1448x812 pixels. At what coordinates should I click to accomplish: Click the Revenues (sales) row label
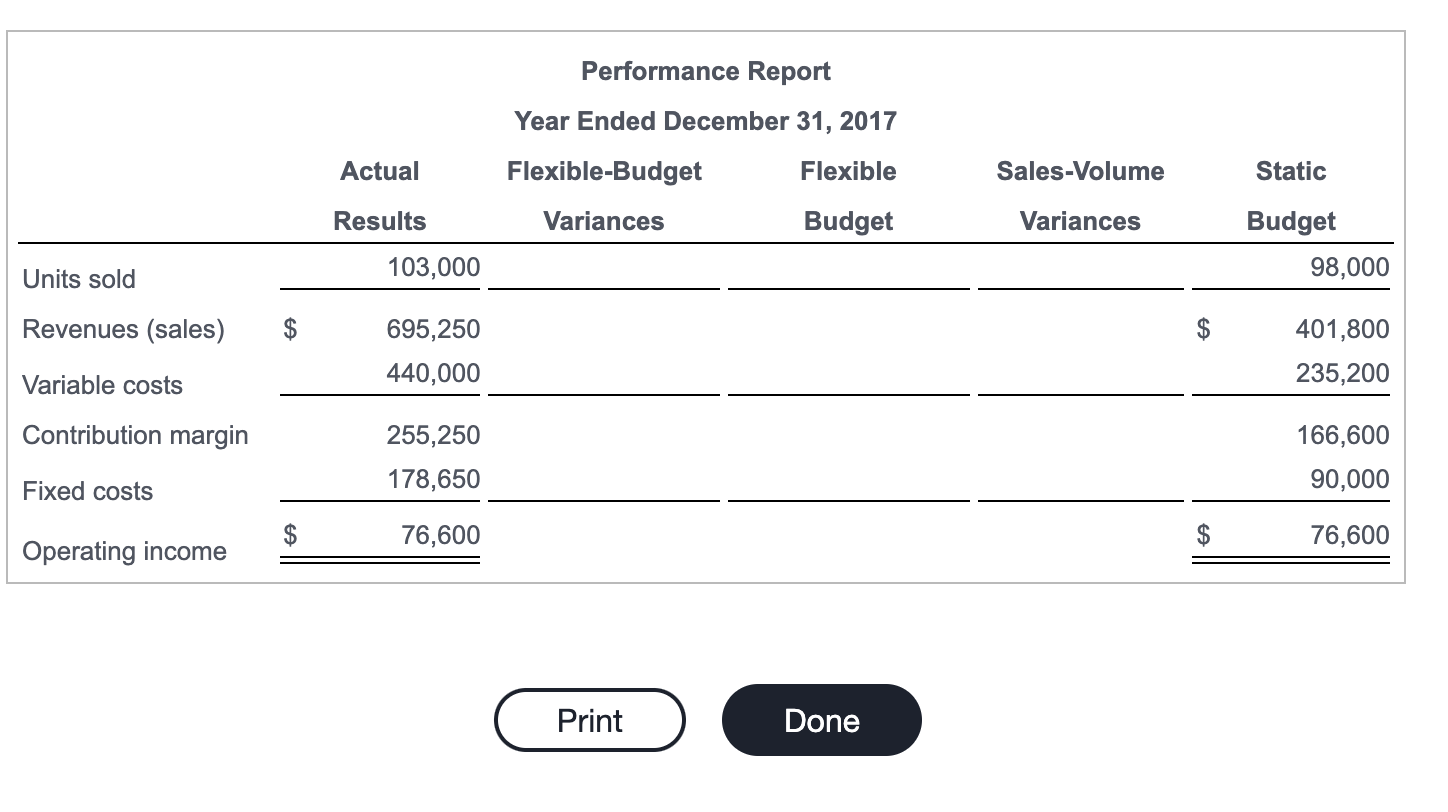(x=123, y=329)
